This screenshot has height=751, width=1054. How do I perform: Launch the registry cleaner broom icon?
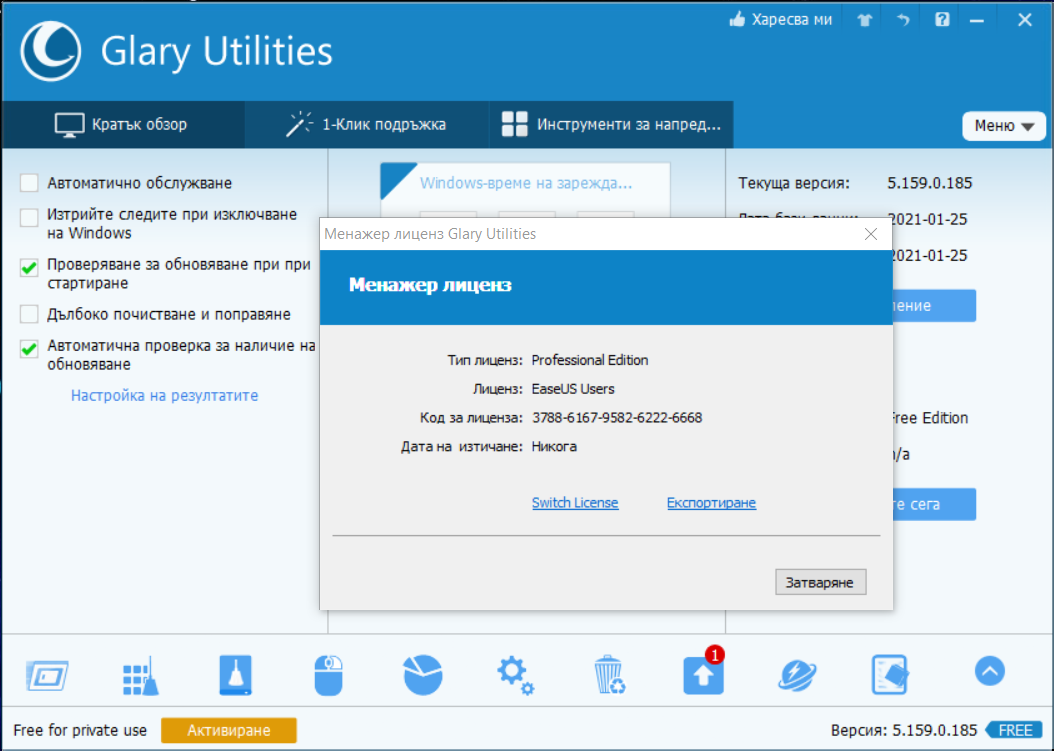140,675
